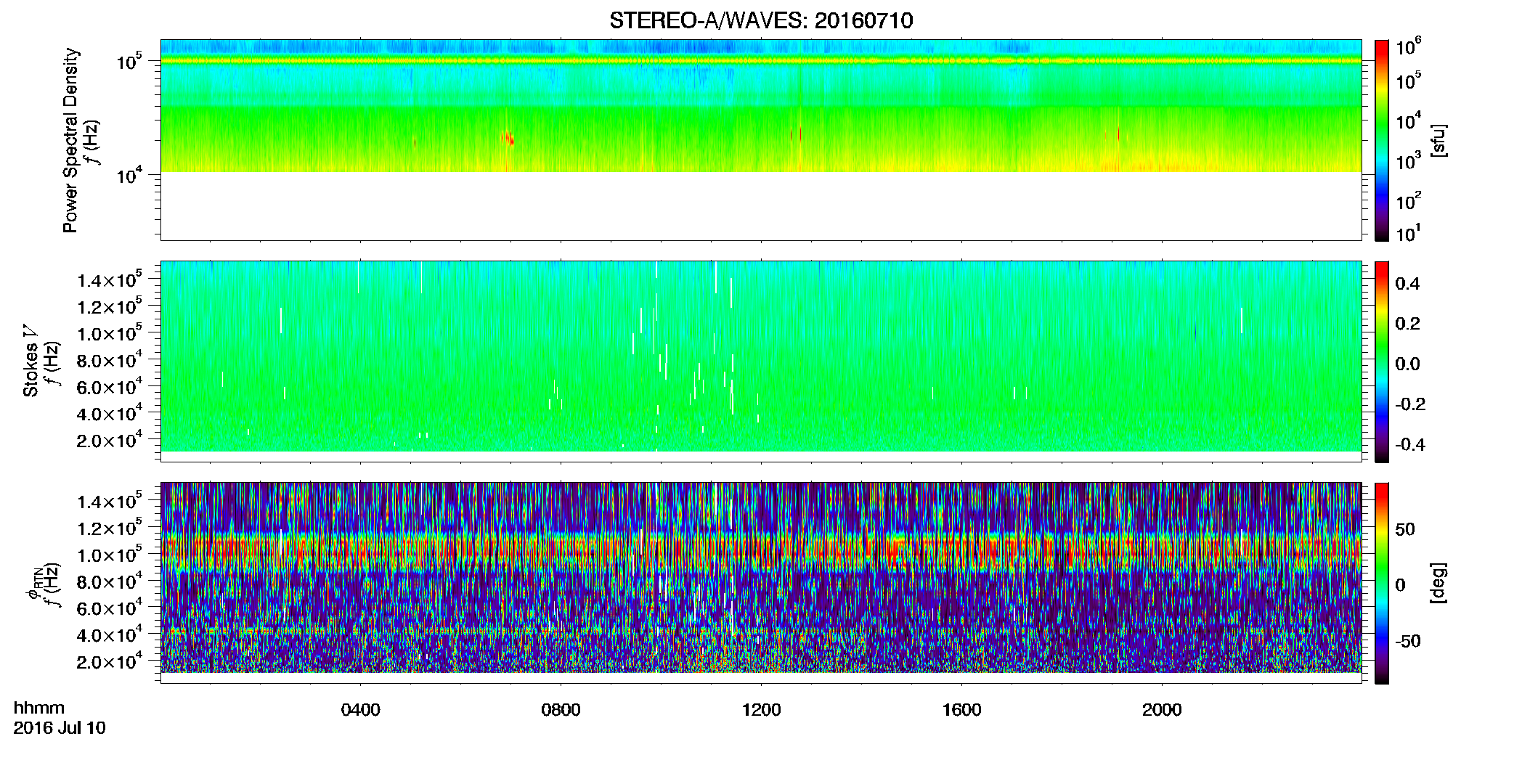This screenshot has height=784, width=1522.
Task: Click the [deg] units label
Action: coord(1438,583)
